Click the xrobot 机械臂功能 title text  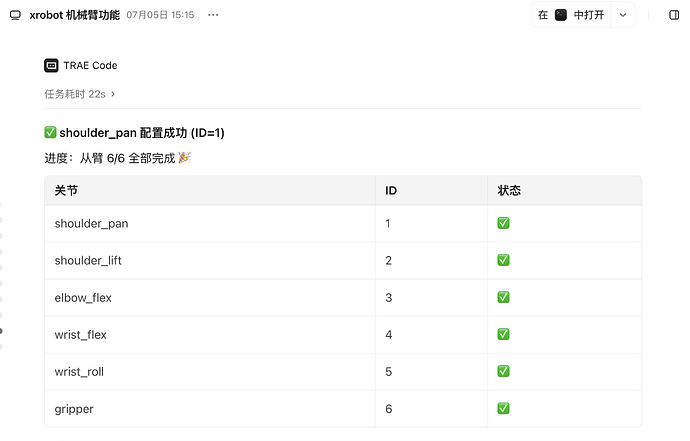[x=74, y=15]
